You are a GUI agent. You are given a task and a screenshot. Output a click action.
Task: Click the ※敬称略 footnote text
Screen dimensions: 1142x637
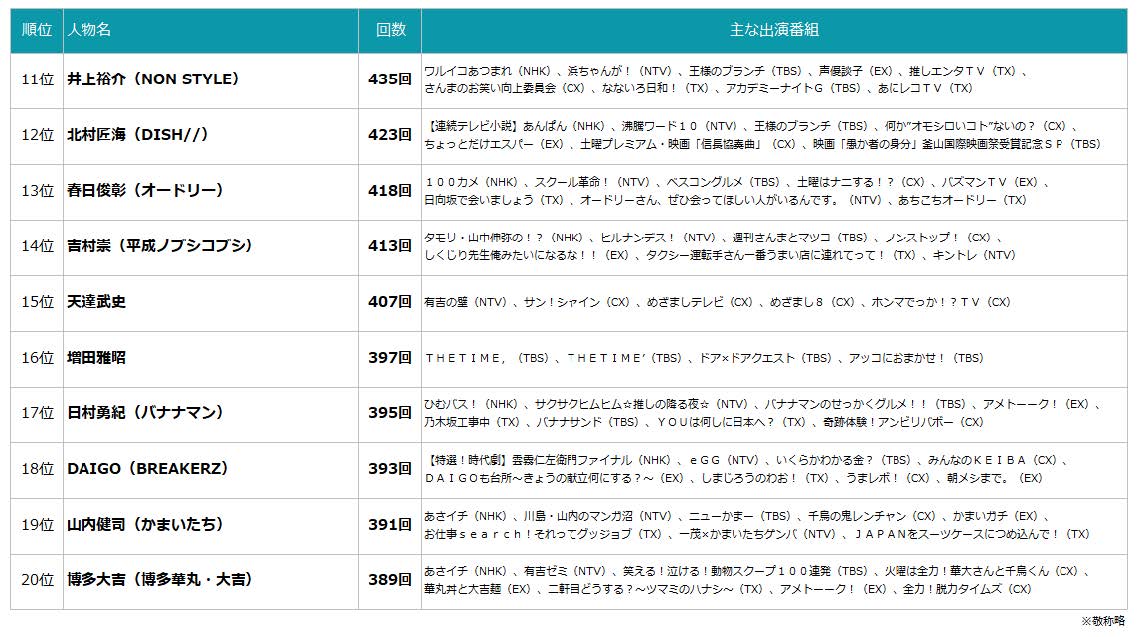click(1104, 621)
